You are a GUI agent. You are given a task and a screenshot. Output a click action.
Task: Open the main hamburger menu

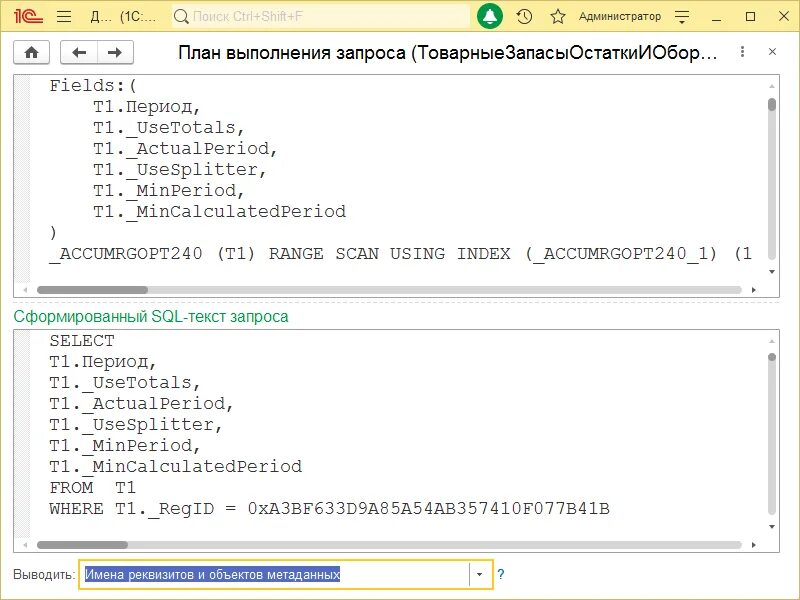coord(64,16)
